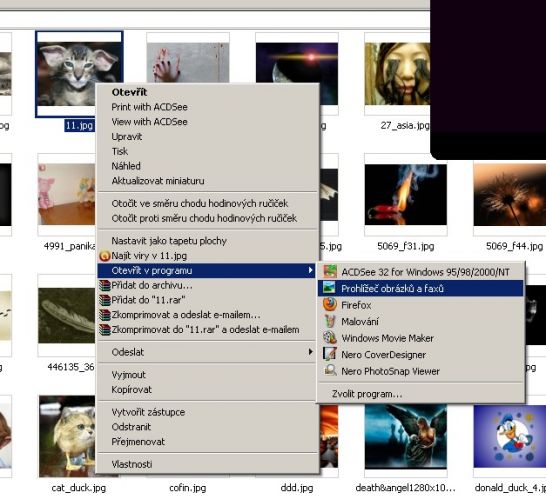The height and width of the screenshot is (499, 546).
Task: Choose Otočit proti směru chodu hodinových ručiček
Action: pos(204,218)
